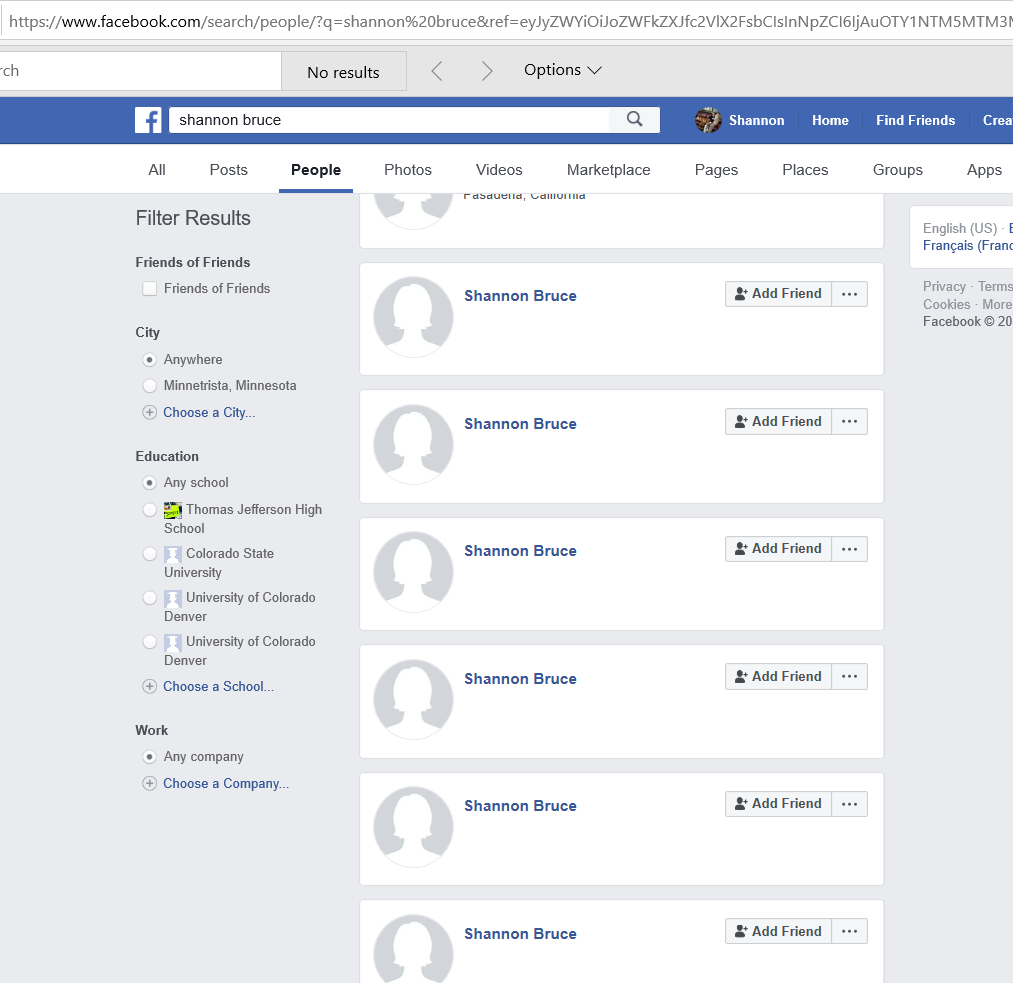Click the Thomas Jefferson High School crest icon
Screen dimensions: 1013x983
point(172,509)
